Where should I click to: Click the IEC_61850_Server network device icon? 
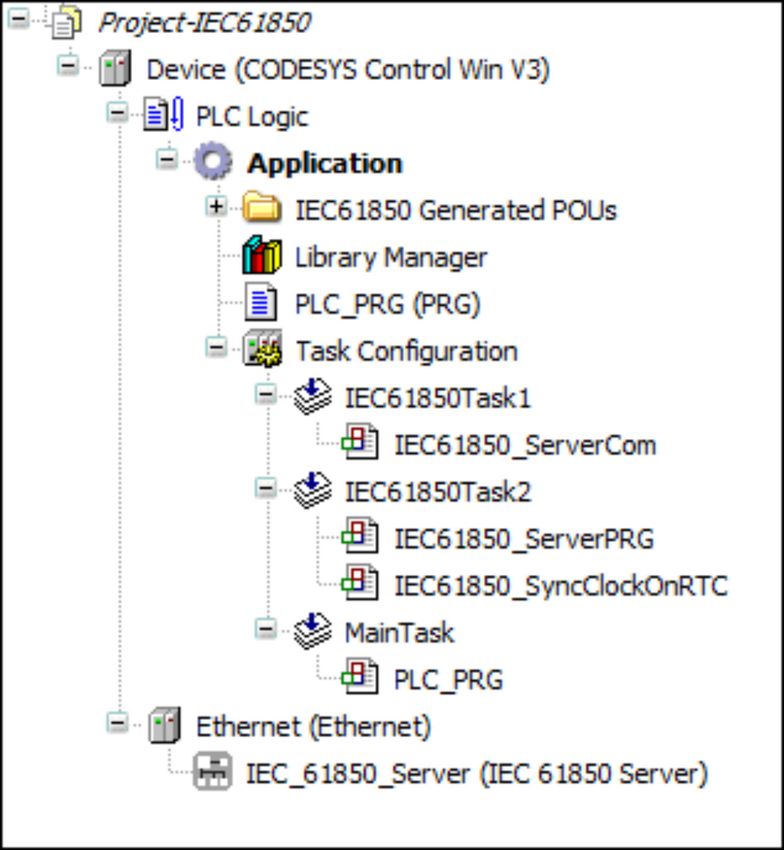(213, 771)
